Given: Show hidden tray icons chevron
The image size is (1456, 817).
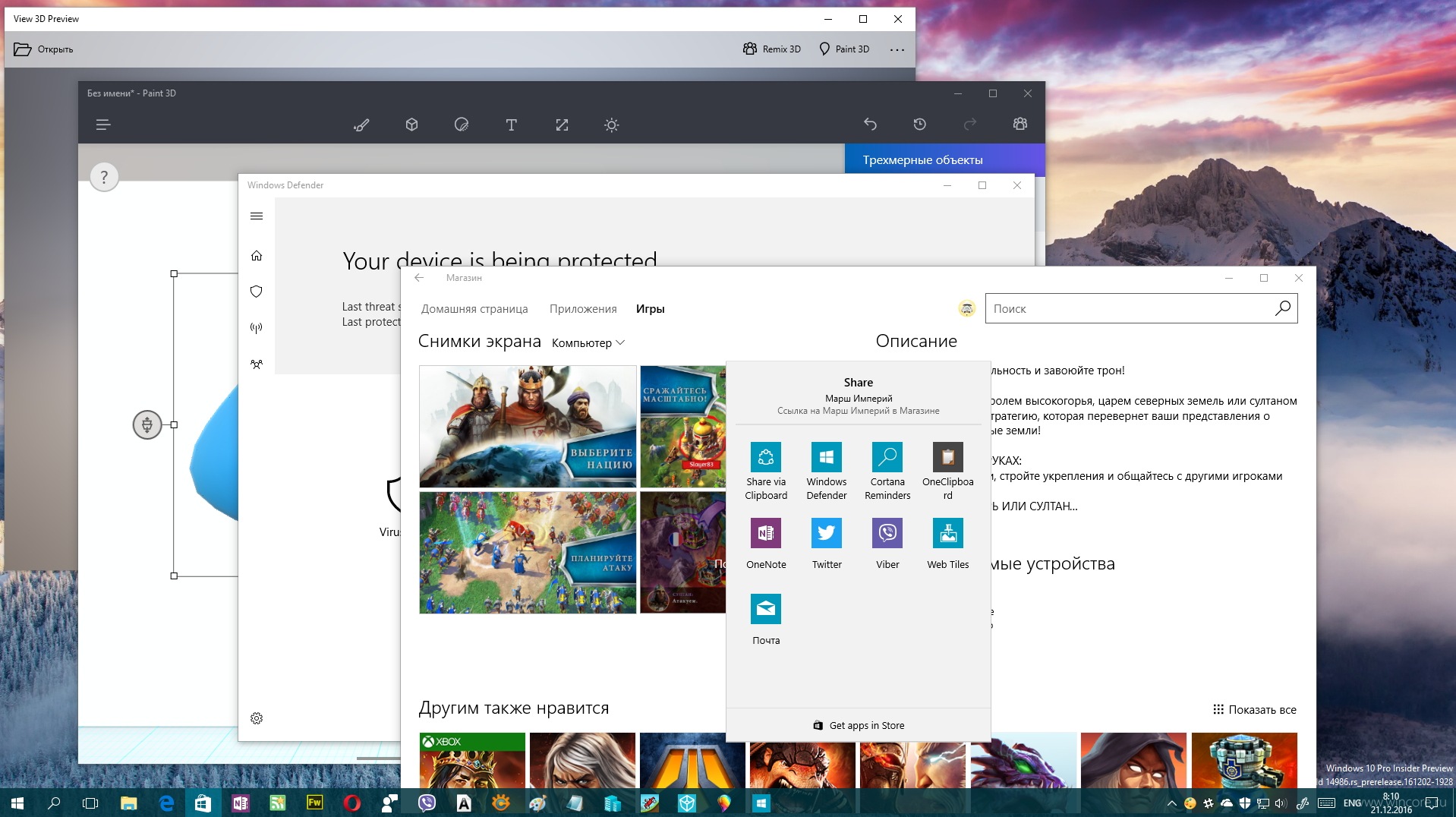Looking at the screenshot, I should (x=1171, y=803).
